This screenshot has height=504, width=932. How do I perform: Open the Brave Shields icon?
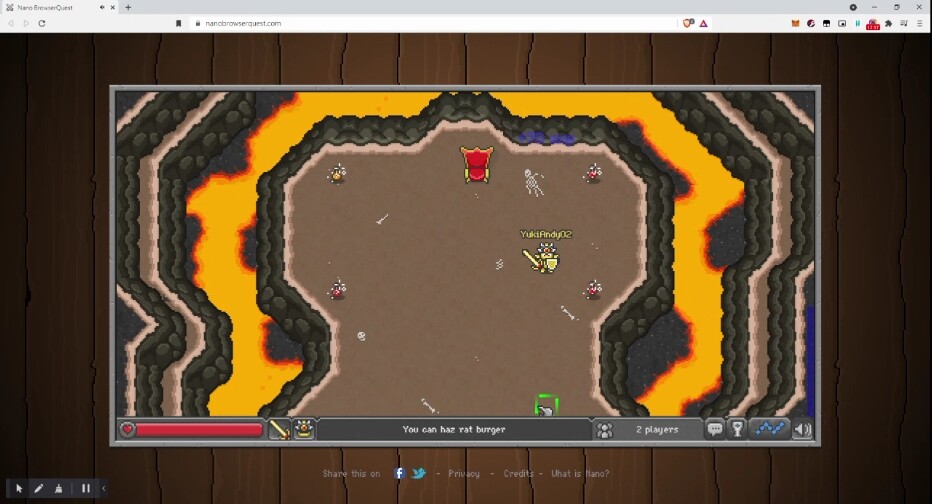688,23
